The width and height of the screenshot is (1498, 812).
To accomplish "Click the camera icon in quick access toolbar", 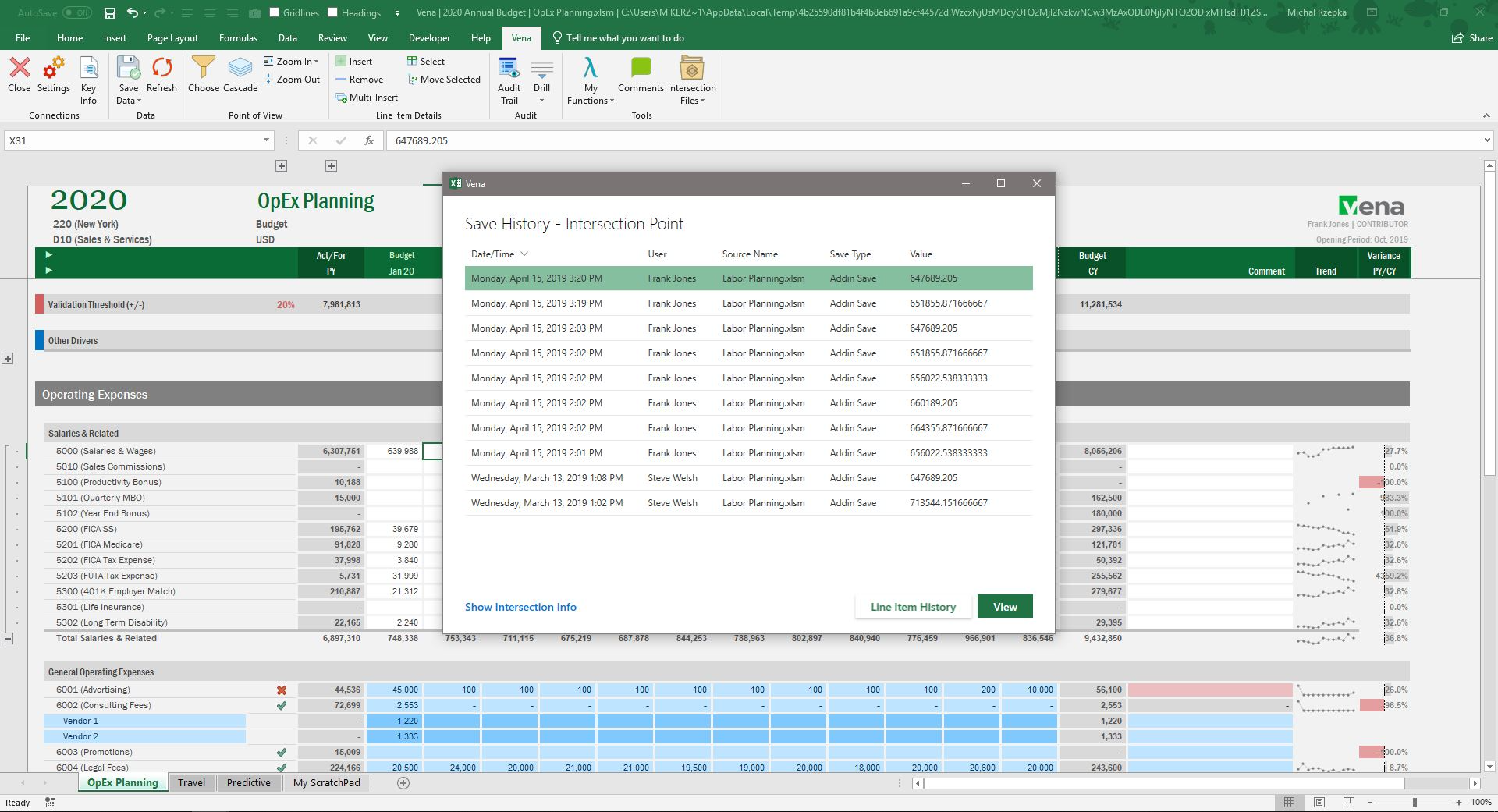I will click(x=254, y=12).
